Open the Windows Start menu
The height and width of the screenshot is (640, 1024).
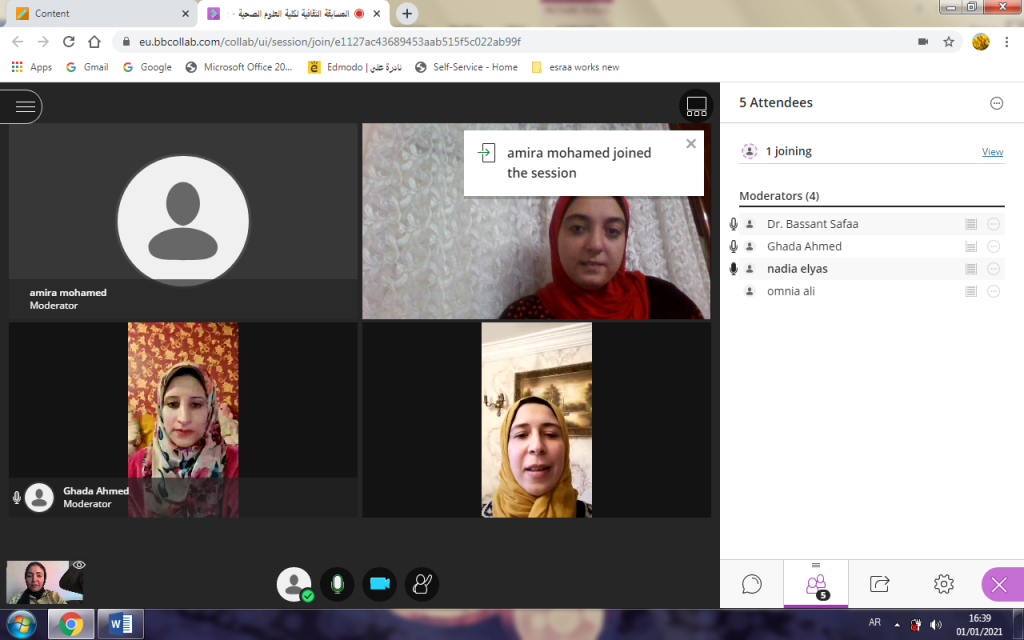[x=21, y=624]
